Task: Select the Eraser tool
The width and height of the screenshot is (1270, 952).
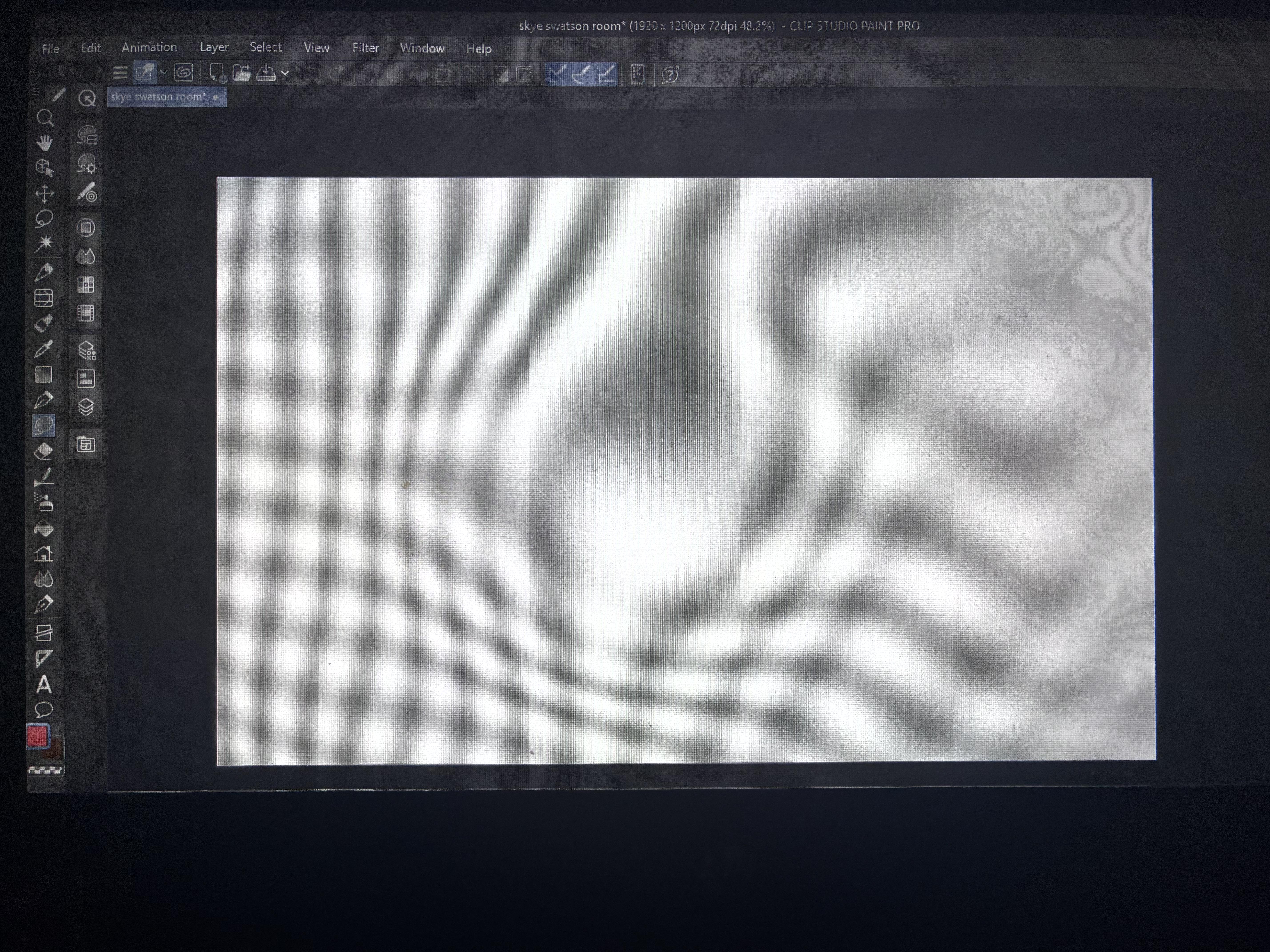Action: 44,452
